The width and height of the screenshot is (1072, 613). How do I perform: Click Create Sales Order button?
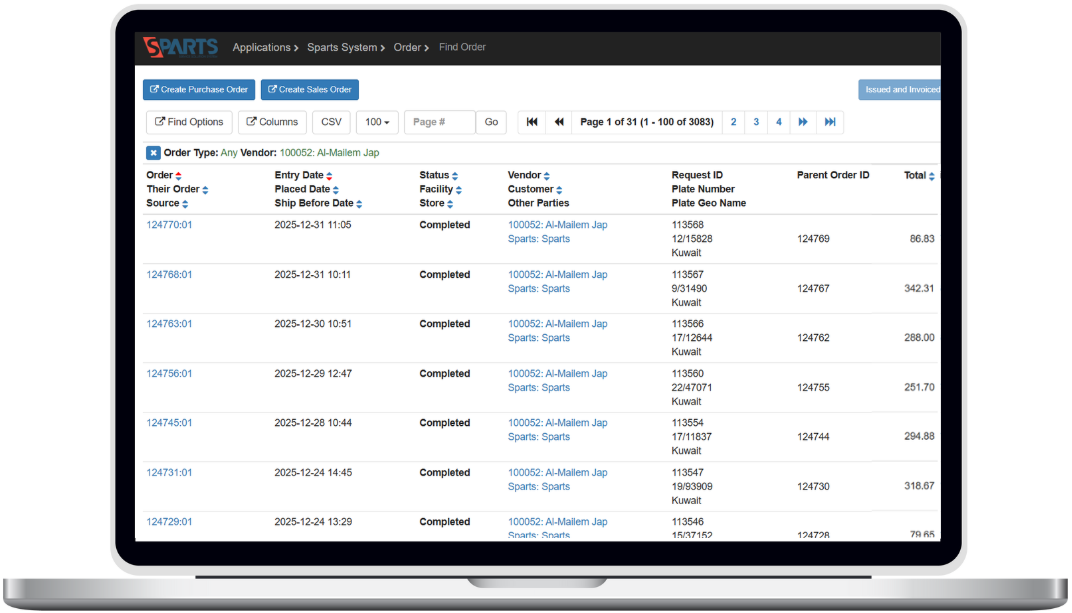click(309, 90)
